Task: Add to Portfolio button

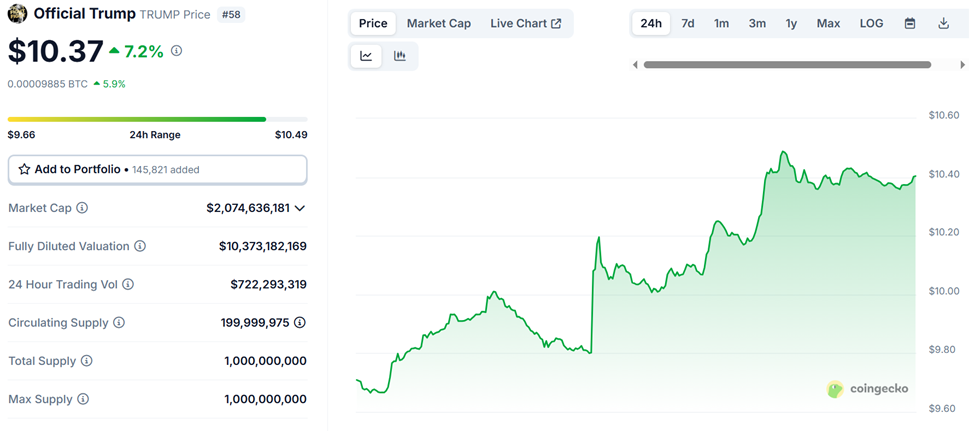Action: [x=157, y=170]
